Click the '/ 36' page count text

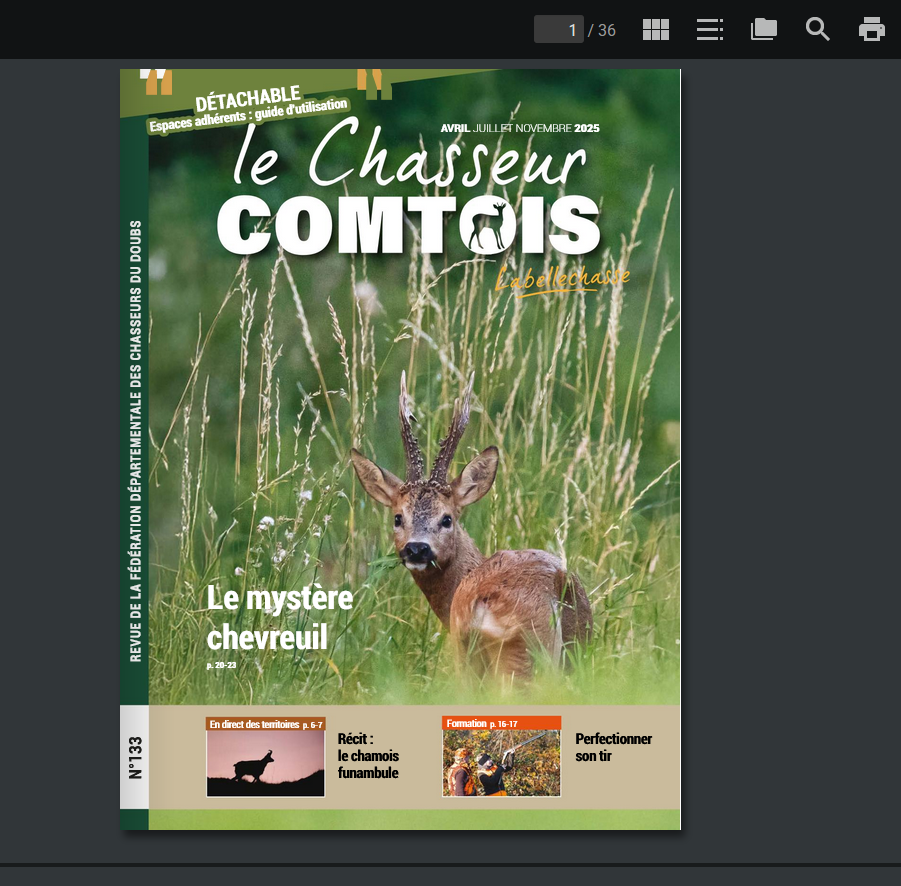click(x=602, y=30)
